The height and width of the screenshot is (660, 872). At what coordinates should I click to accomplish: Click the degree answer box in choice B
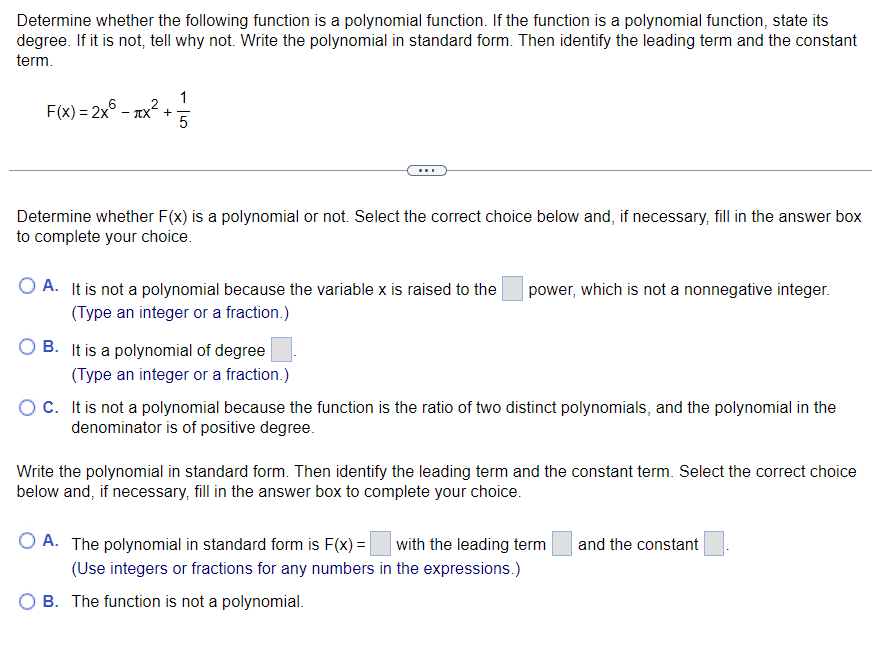pyautogui.click(x=281, y=348)
